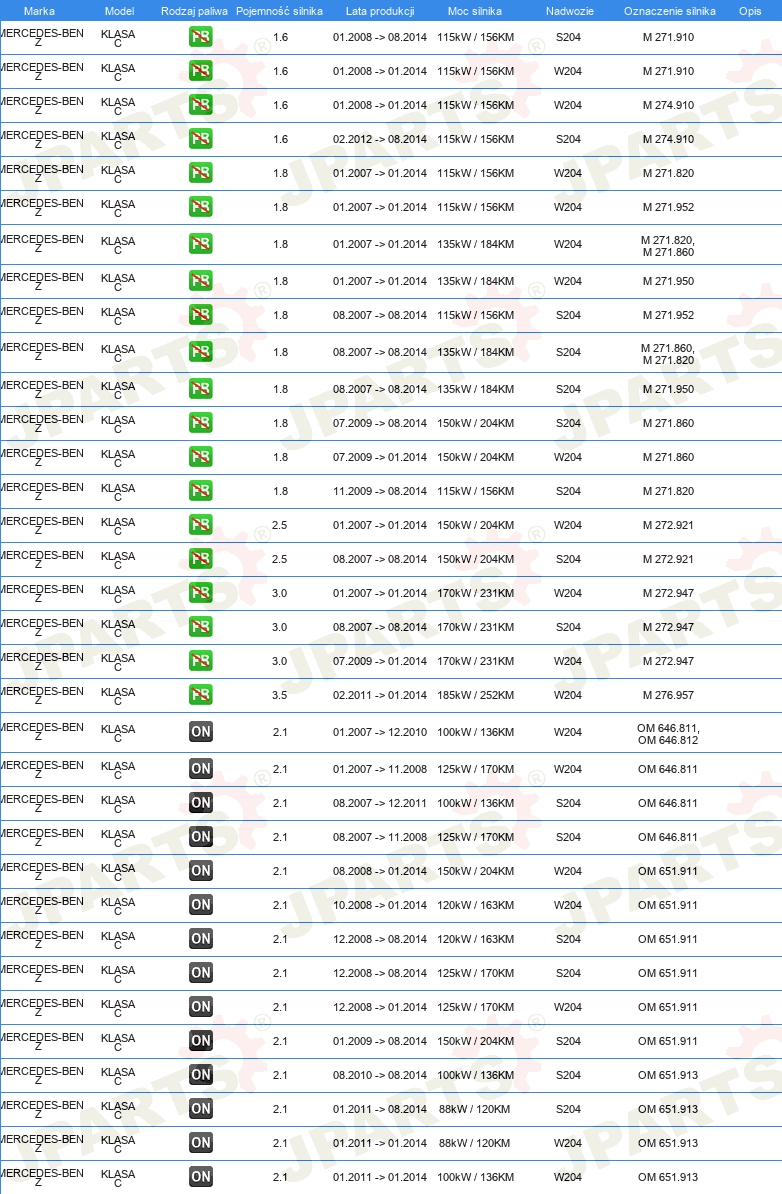Click PB fuel icon in W204 M 274.910 row

click(x=200, y=105)
